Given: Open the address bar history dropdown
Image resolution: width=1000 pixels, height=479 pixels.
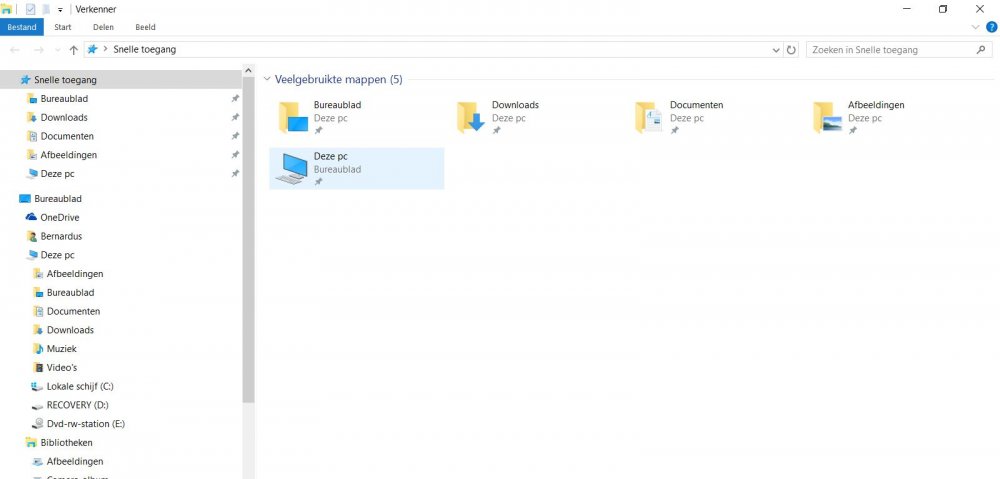Looking at the screenshot, I should [776, 50].
